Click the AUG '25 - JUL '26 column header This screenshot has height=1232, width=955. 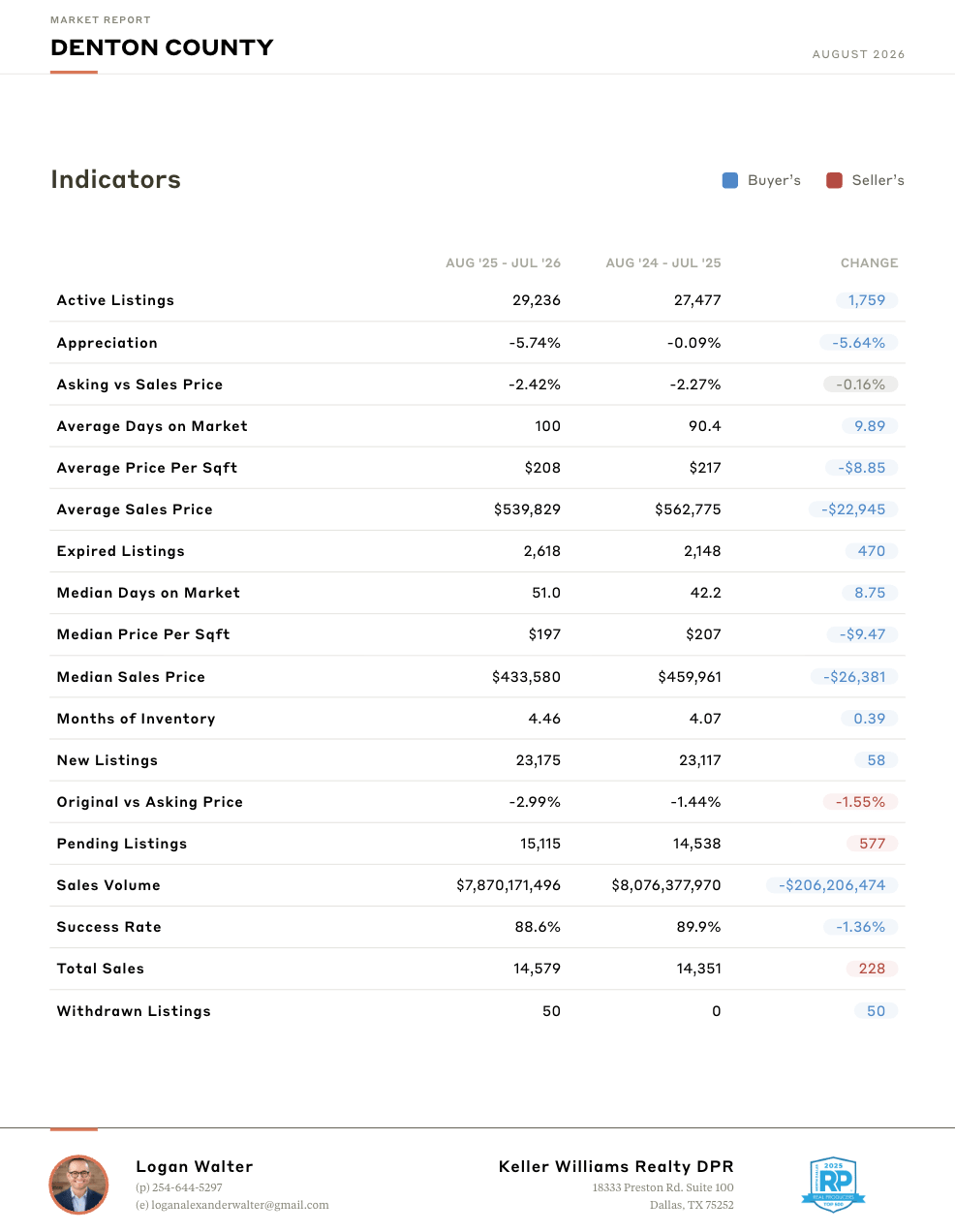503,262
